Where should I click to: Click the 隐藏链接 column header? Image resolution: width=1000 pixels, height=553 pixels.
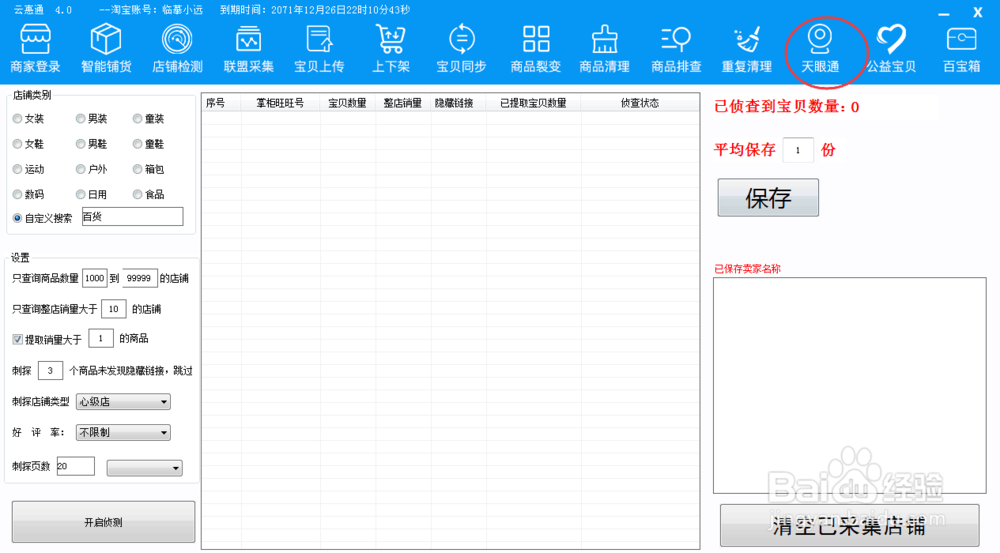pyautogui.click(x=458, y=103)
